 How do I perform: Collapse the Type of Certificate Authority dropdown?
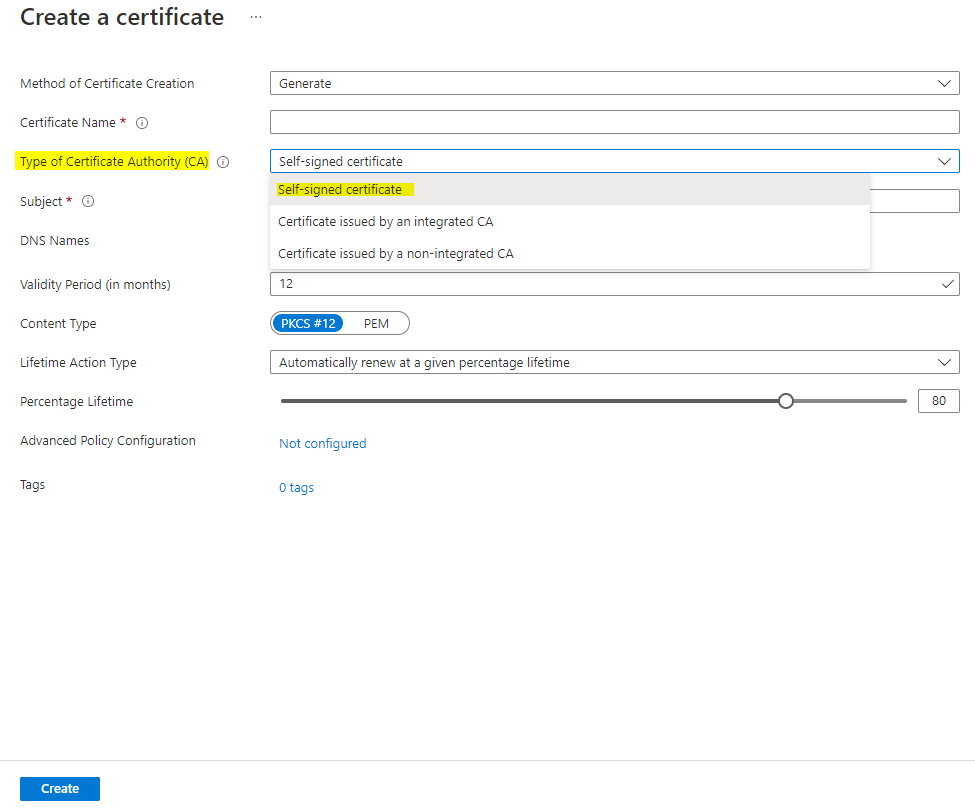(614, 161)
